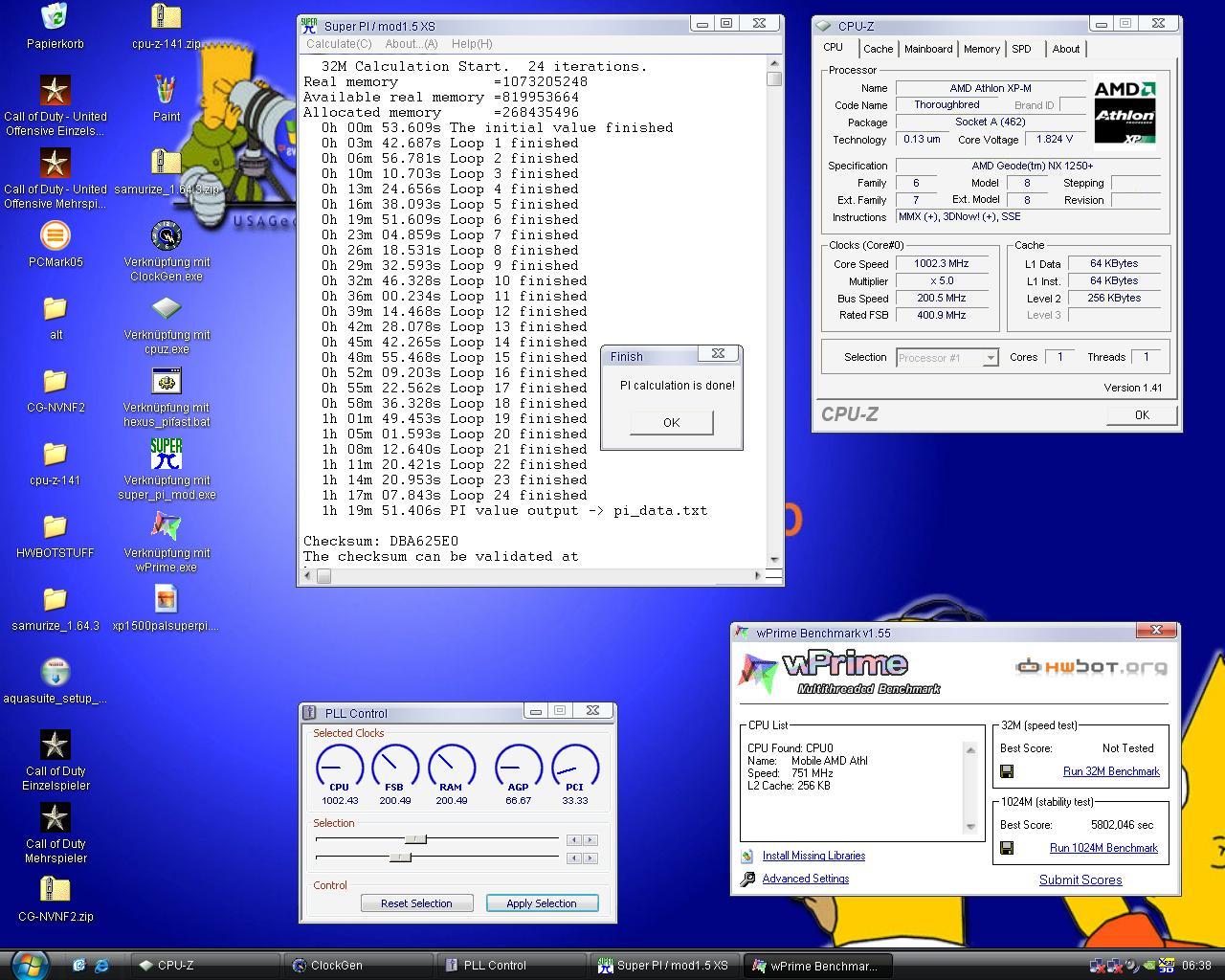Click the hwbot.org logo in wPrime

1091,666
